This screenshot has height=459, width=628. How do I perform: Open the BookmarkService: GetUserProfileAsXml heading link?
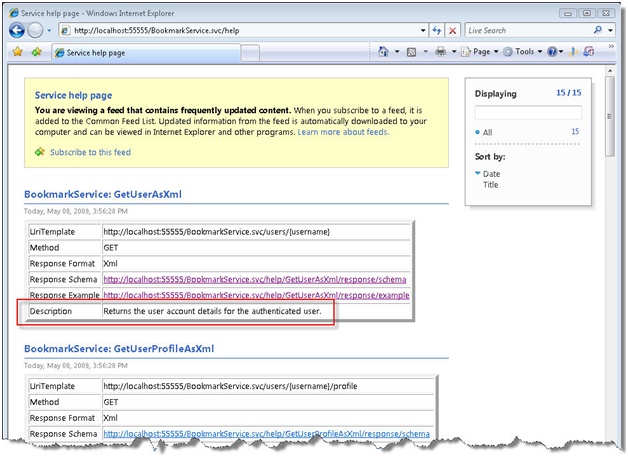click(x=119, y=348)
